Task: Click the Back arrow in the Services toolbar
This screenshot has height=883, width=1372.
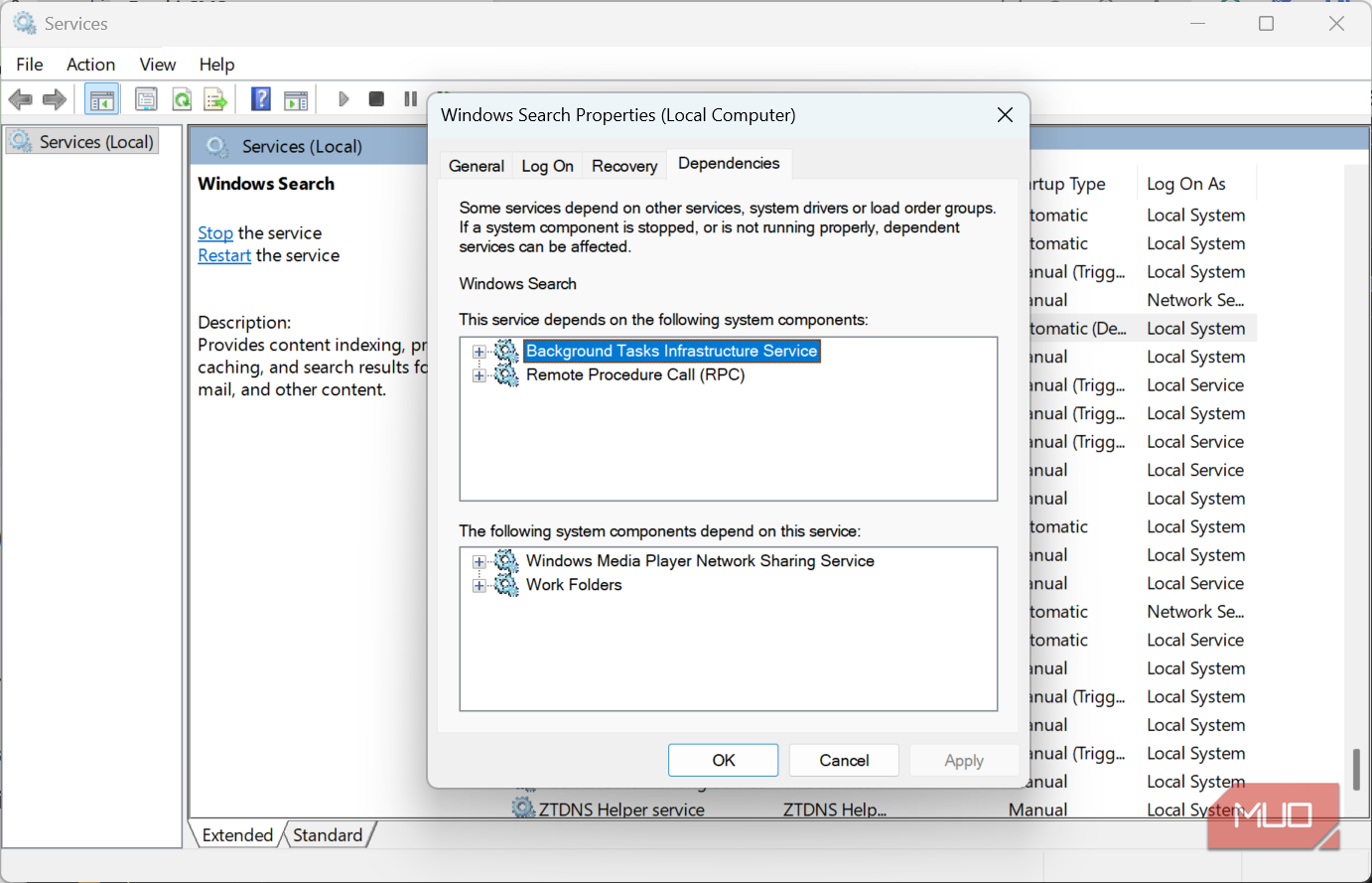Action: click(20, 99)
